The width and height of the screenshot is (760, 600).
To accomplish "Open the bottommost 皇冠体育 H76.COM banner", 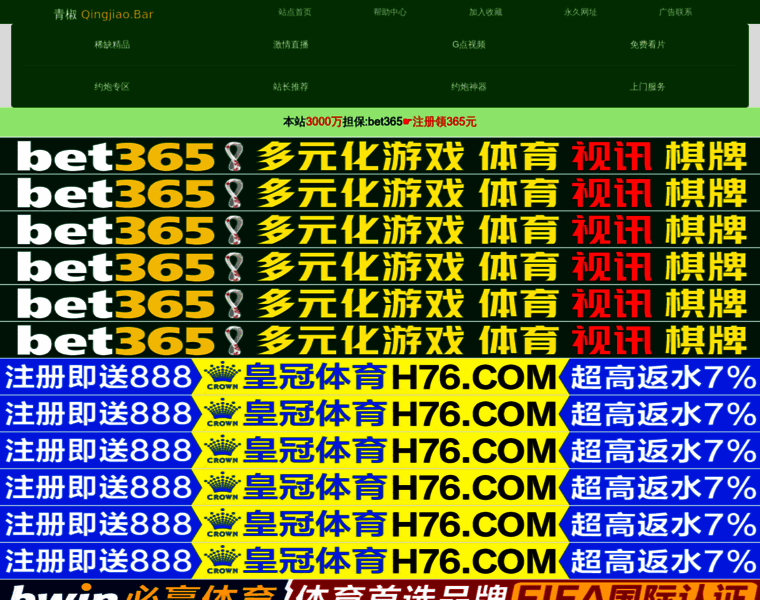I will [x=380, y=561].
